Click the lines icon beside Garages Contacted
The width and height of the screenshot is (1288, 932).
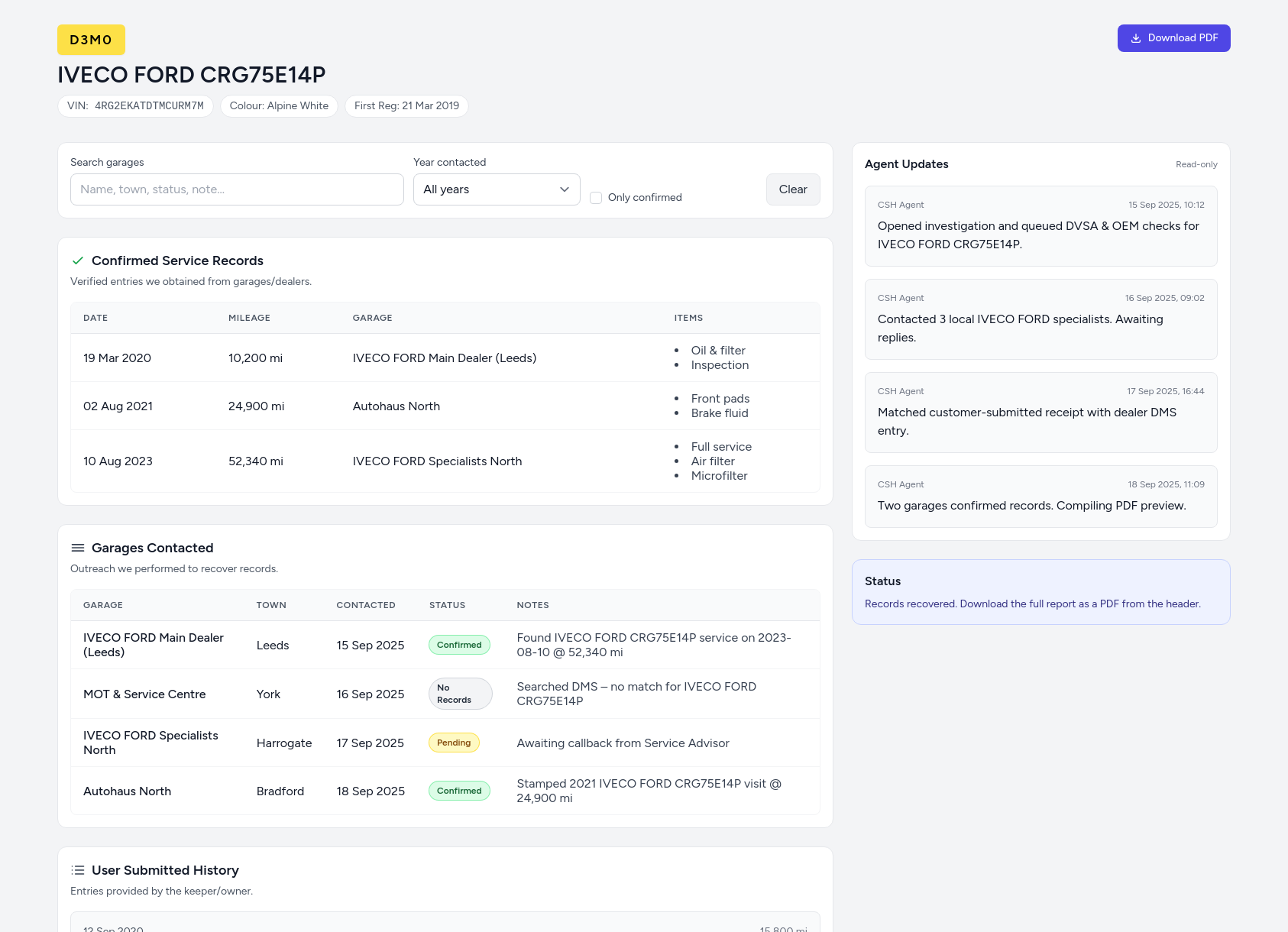(77, 548)
